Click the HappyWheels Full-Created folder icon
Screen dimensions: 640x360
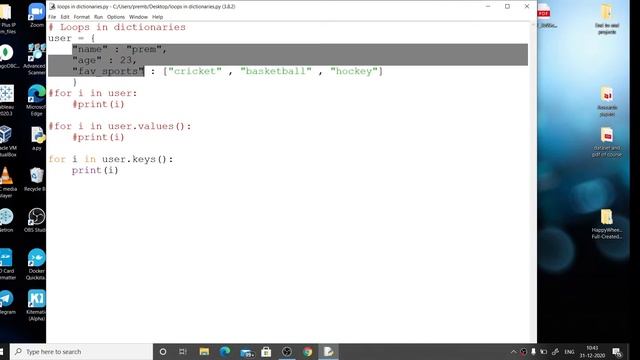(607, 224)
